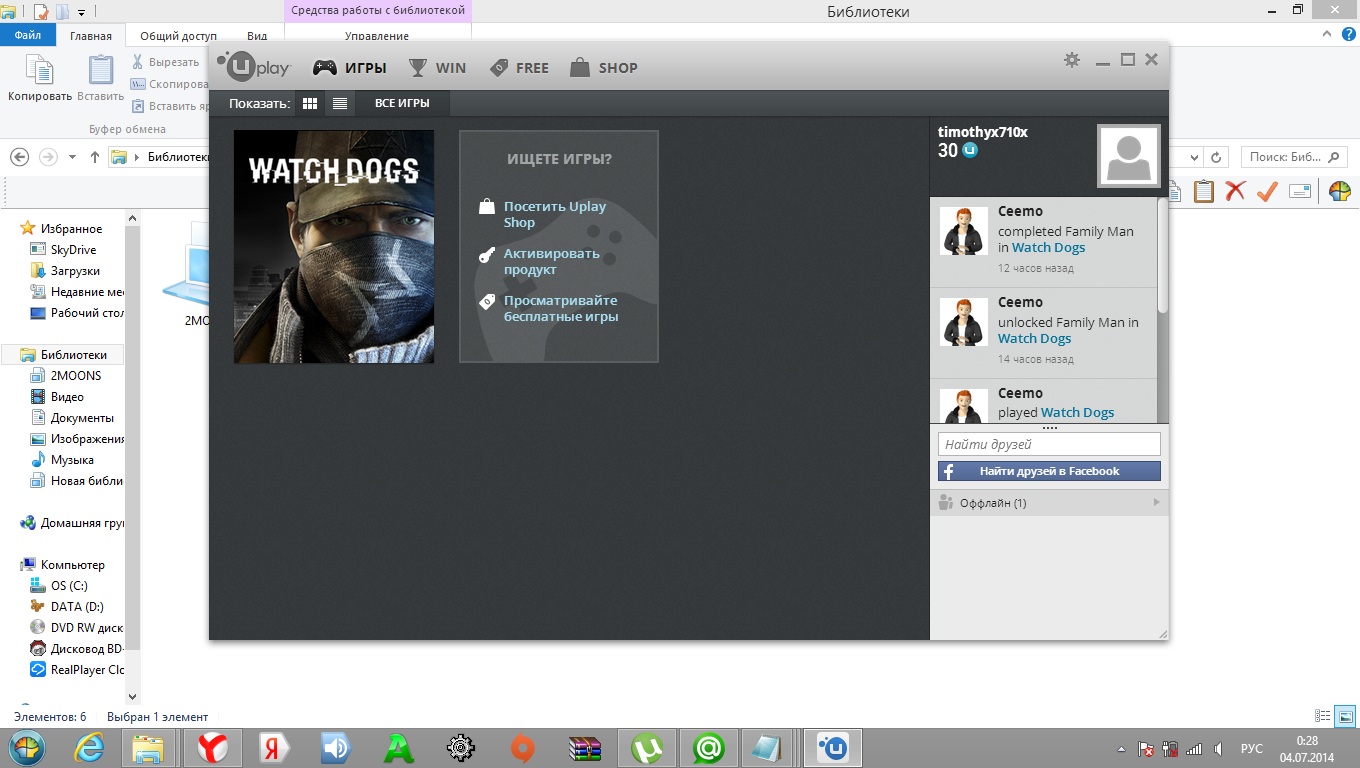Select DATA (D:) drive

click(x=66, y=607)
